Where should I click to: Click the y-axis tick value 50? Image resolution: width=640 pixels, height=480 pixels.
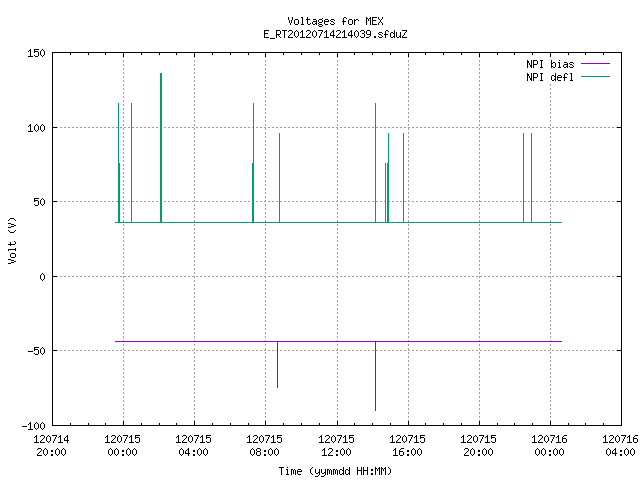tap(39, 202)
